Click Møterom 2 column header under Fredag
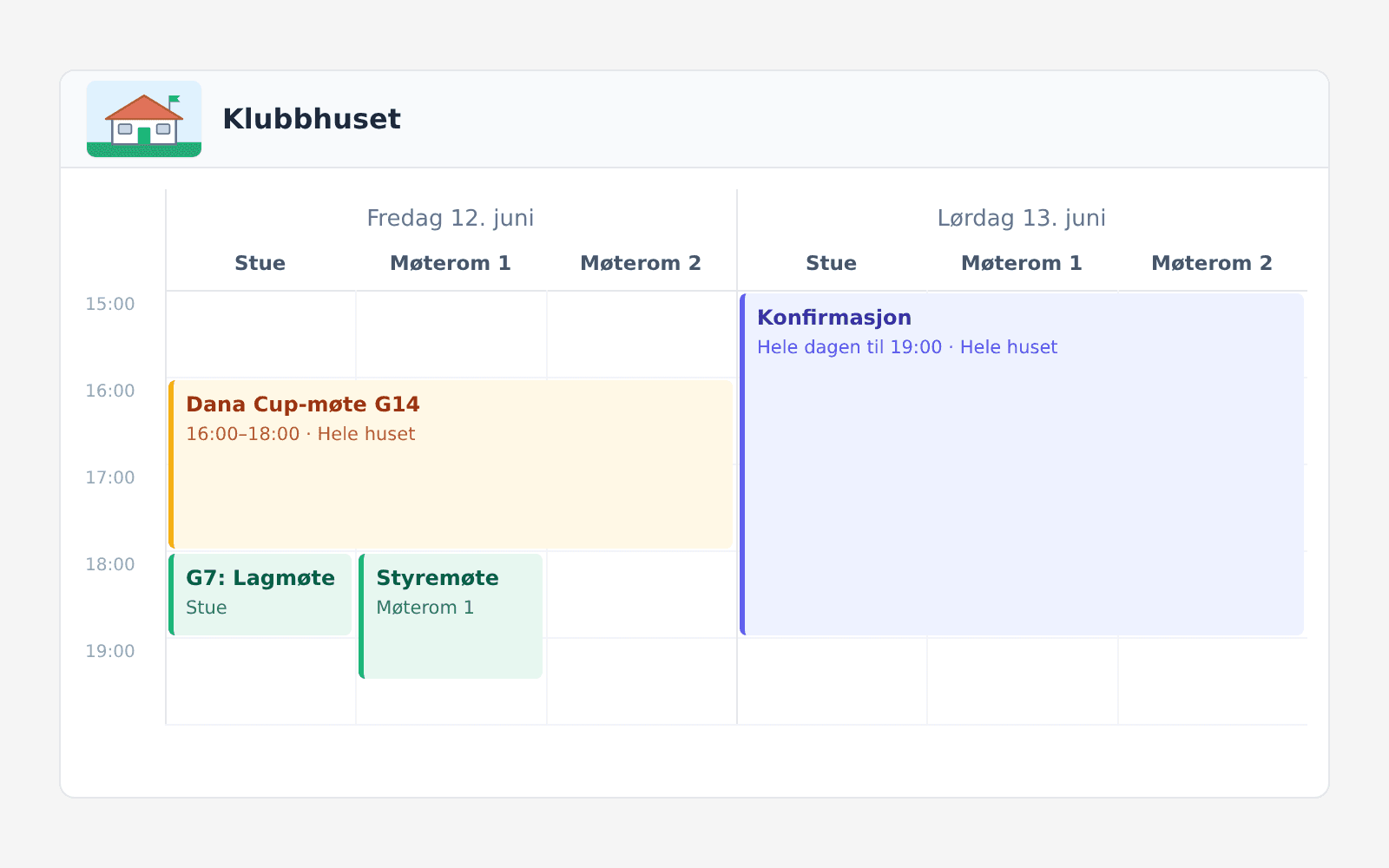 pyautogui.click(x=641, y=263)
